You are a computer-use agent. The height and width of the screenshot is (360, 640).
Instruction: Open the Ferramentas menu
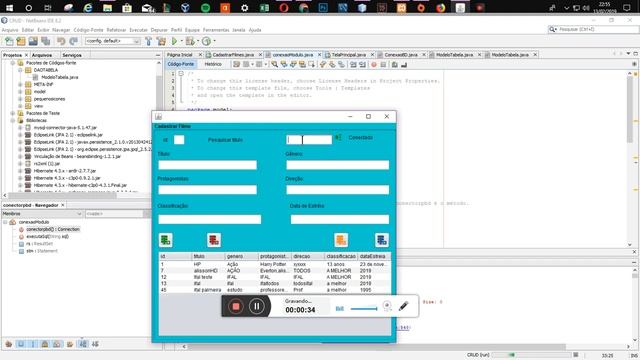[216, 30]
